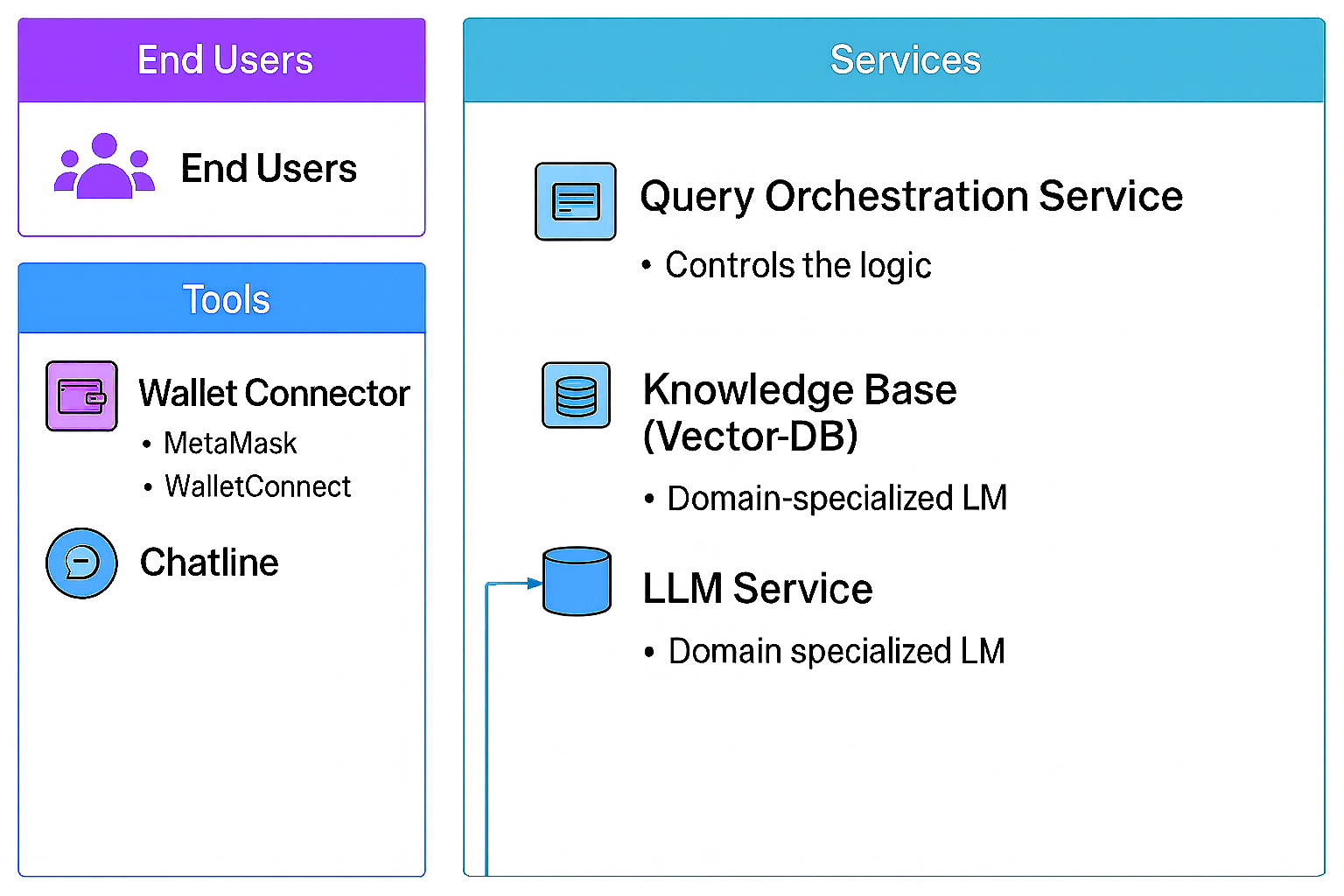
Task: Click the Wallet Connector title text
Action: click(x=274, y=393)
